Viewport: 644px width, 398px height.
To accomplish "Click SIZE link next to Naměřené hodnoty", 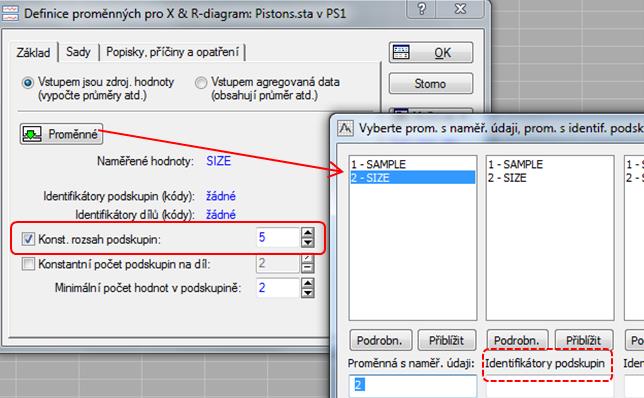I will tap(218, 161).
